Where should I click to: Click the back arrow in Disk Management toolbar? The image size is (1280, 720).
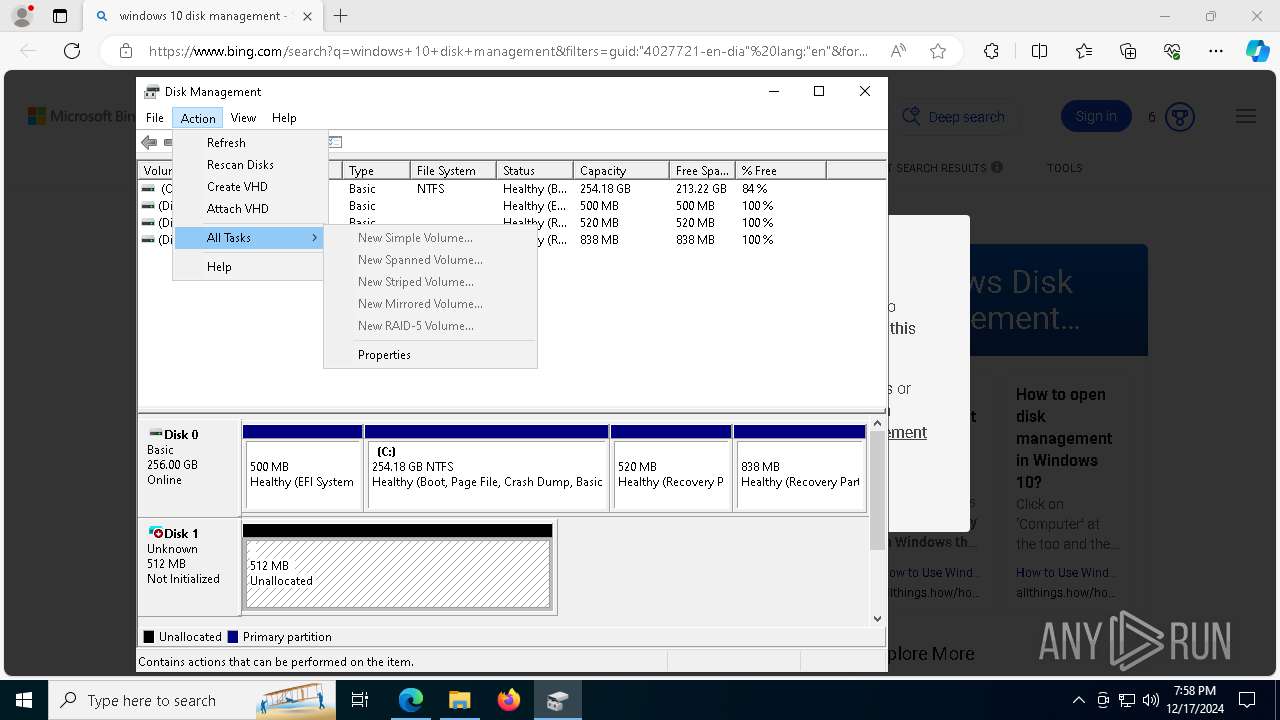coord(149,142)
